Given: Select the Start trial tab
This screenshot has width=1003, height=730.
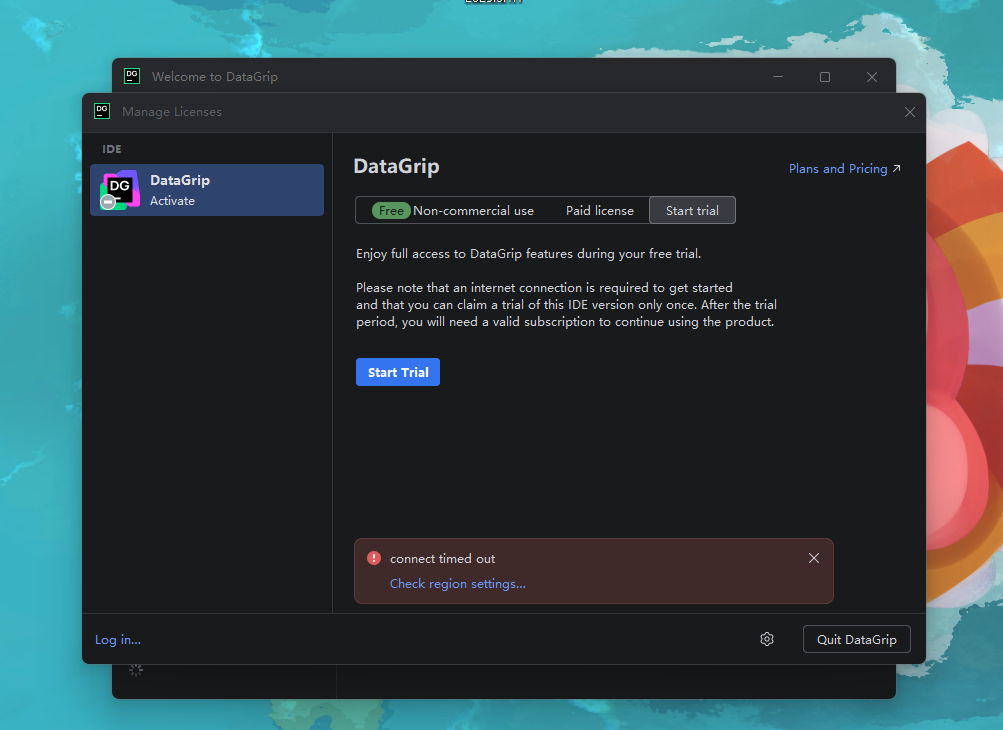Looking at the screenshot, I should [692, 210].
